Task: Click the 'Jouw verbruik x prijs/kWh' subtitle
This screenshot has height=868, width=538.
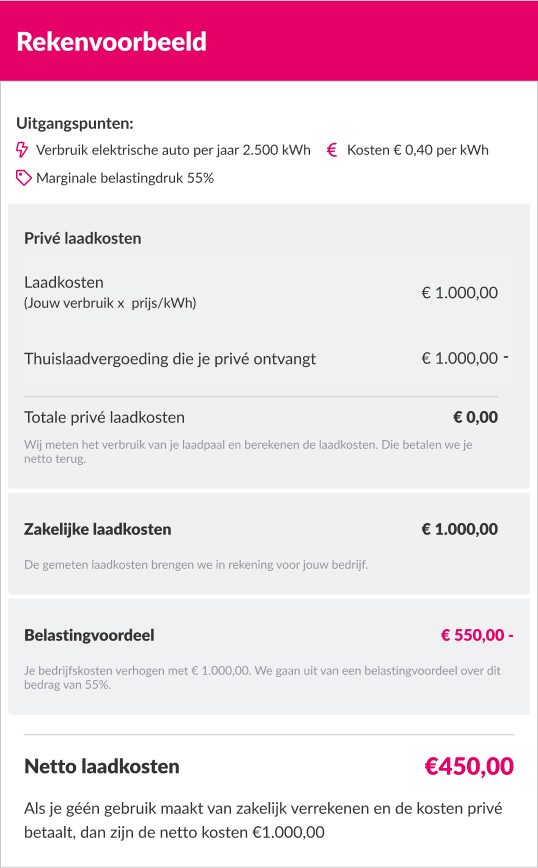Action: (x=110, y=303)
